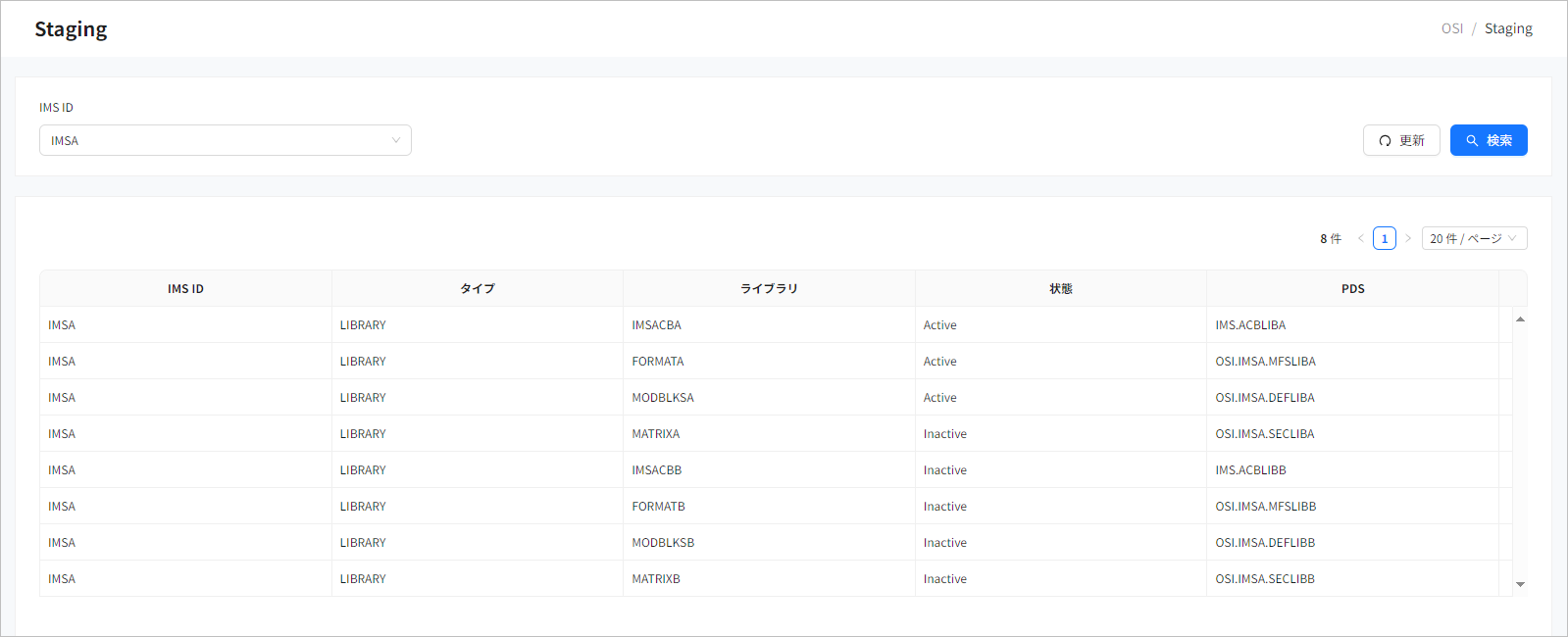Select the MATRIXB library row
Viewport: 1568px width, 637px height.
pyautogui.click(x=656, y=578)
